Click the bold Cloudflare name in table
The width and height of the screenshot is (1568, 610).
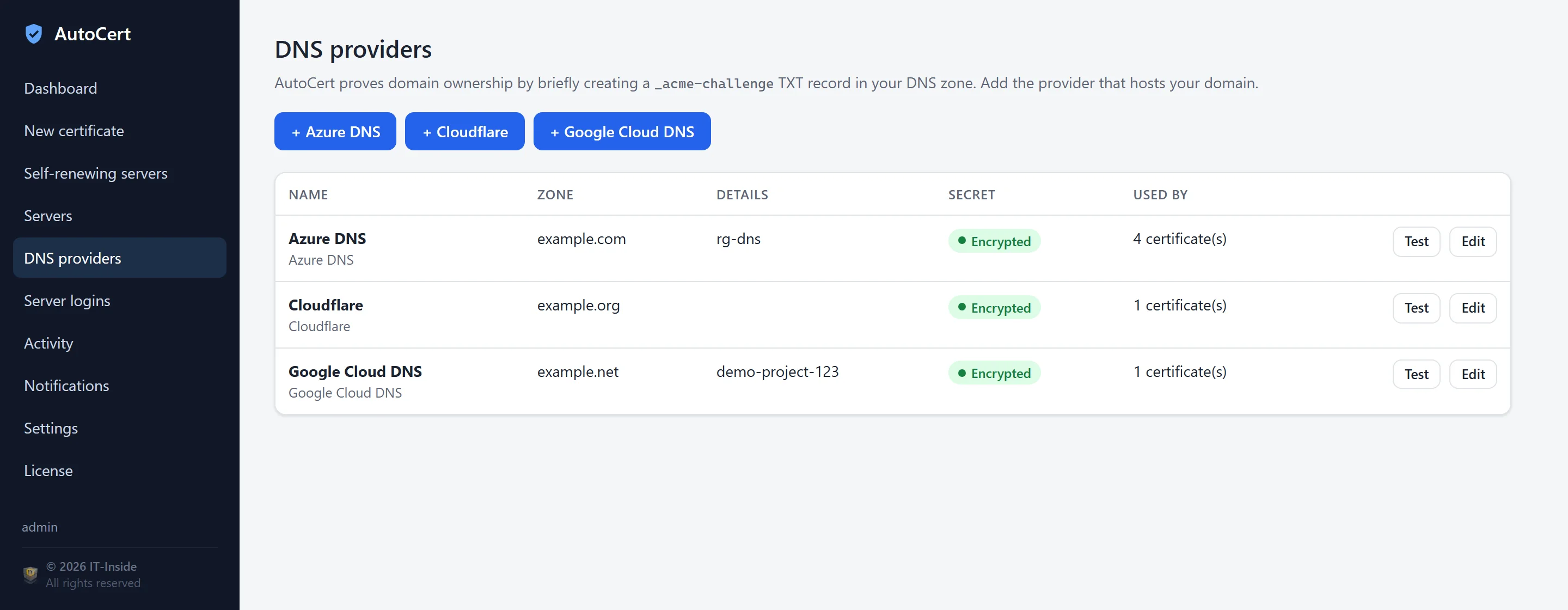(326, 305)
